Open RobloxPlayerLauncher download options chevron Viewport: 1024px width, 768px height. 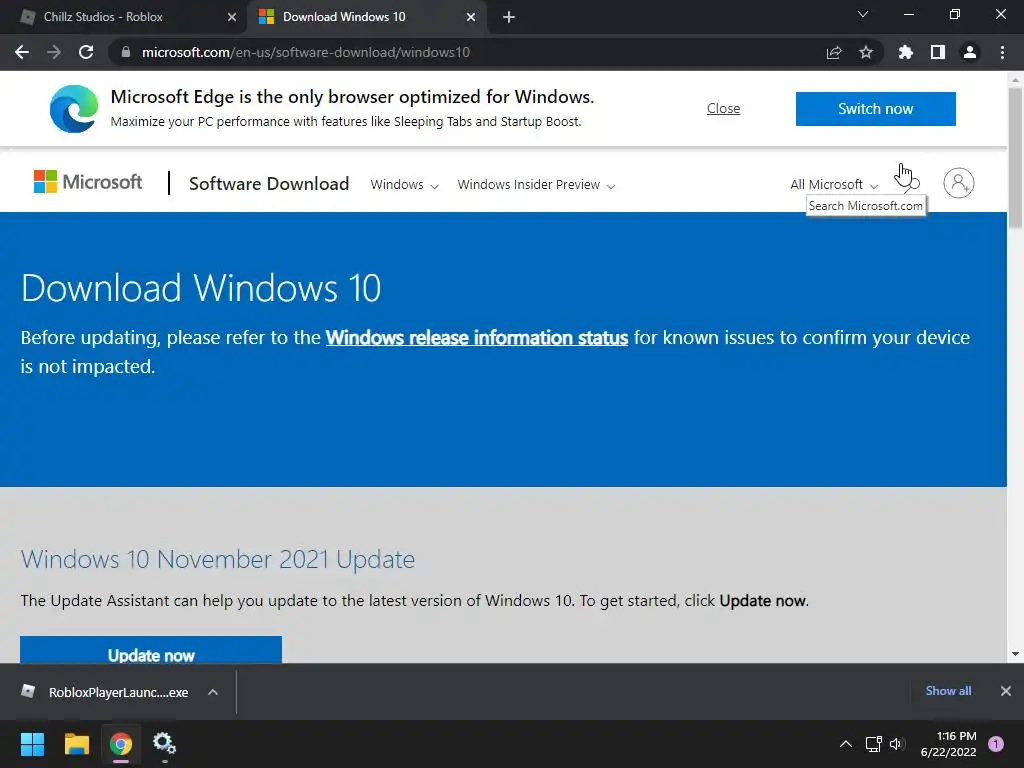pos(213,692)
